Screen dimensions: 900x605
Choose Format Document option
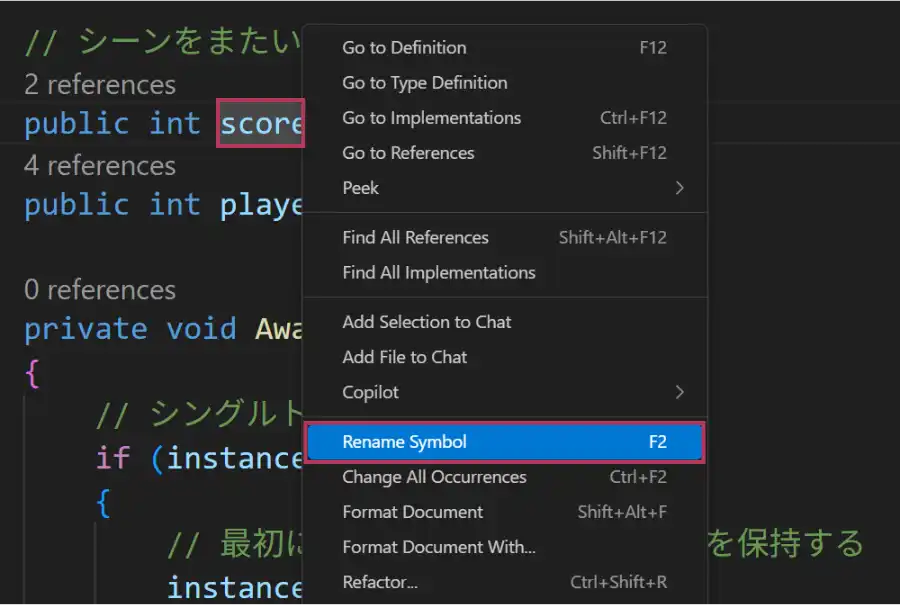click(x=412, y=512)
